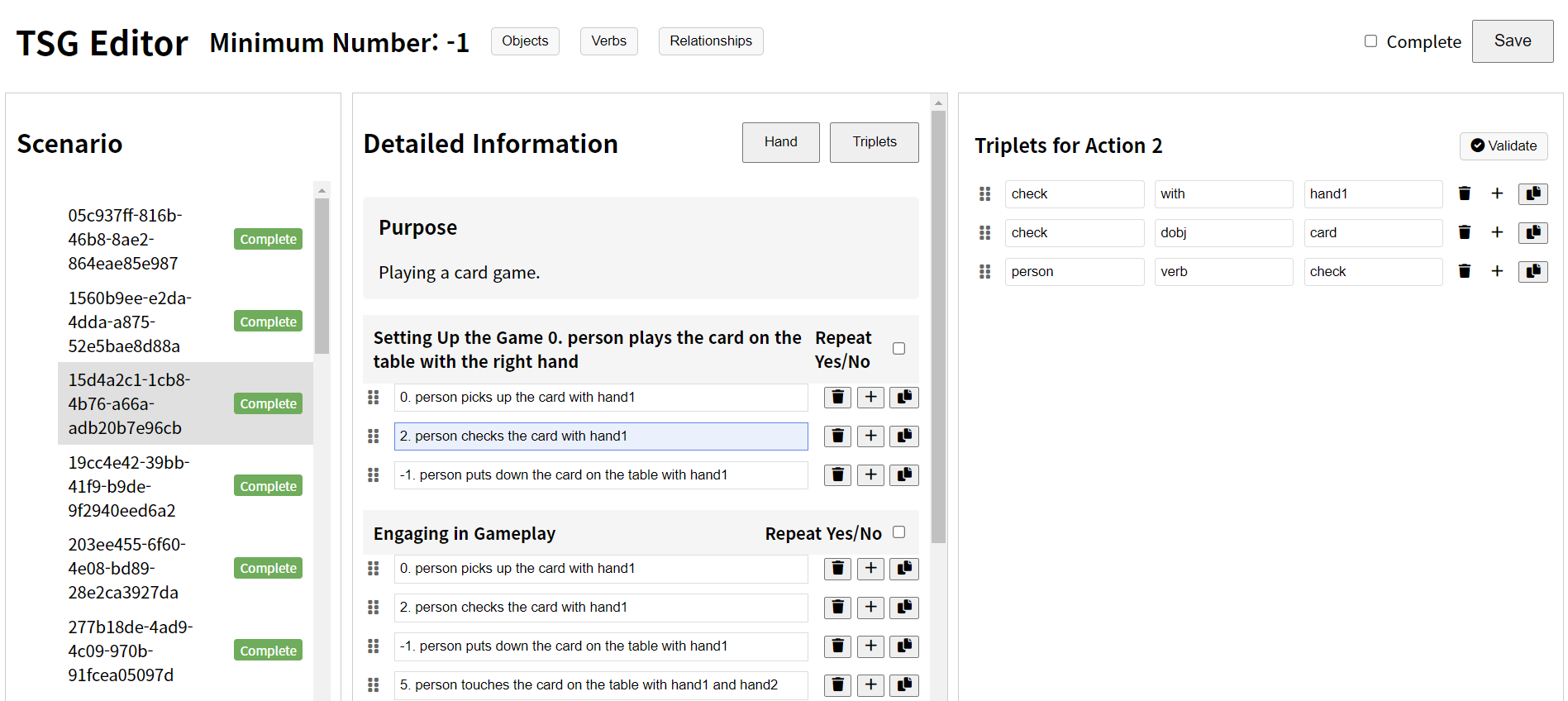Delete action '0. person picks up the card' in Setting Up
Screen dimensions: 1568x701
tap(837, 398)
